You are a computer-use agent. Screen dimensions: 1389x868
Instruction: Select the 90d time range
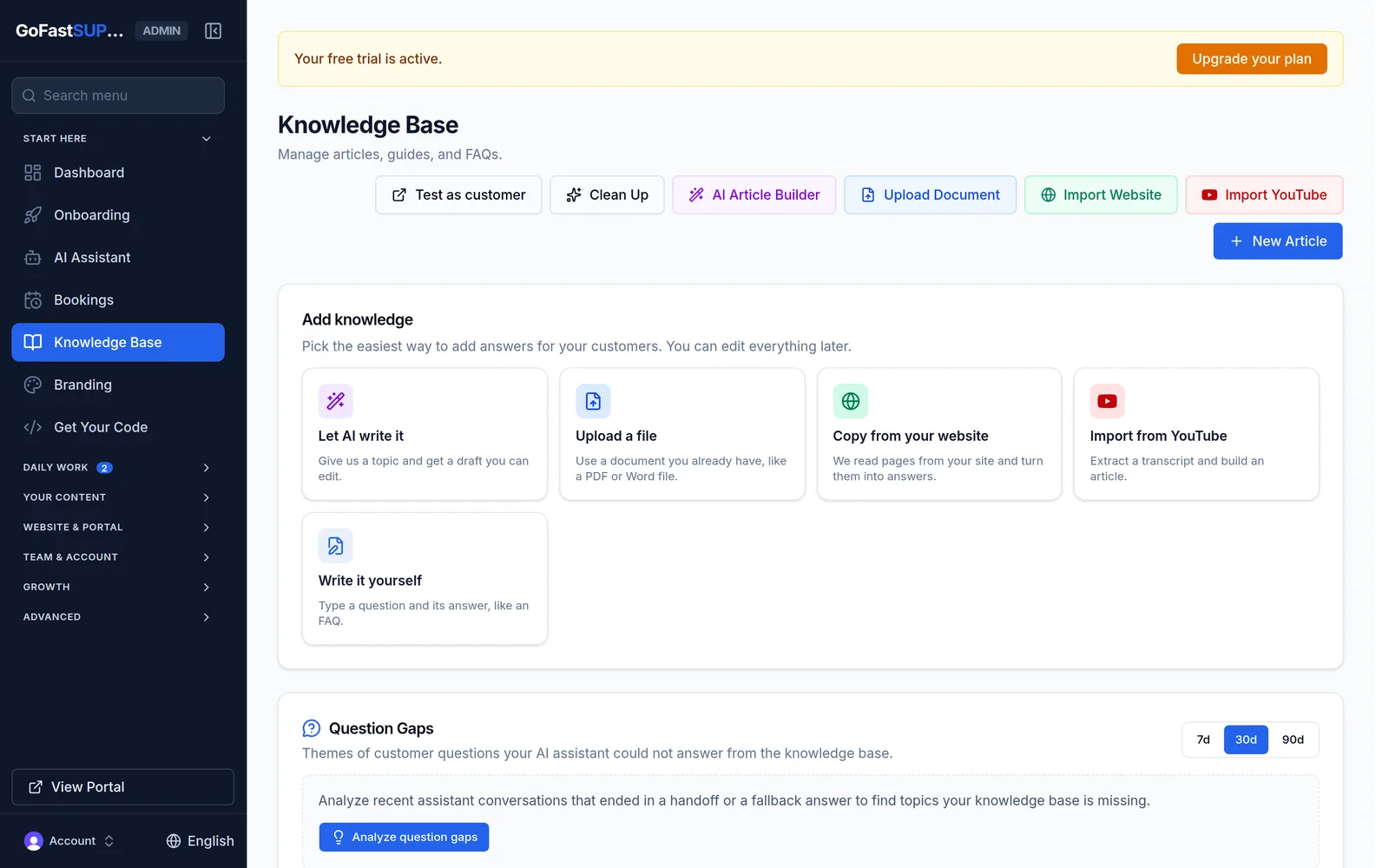point(1293,740)
